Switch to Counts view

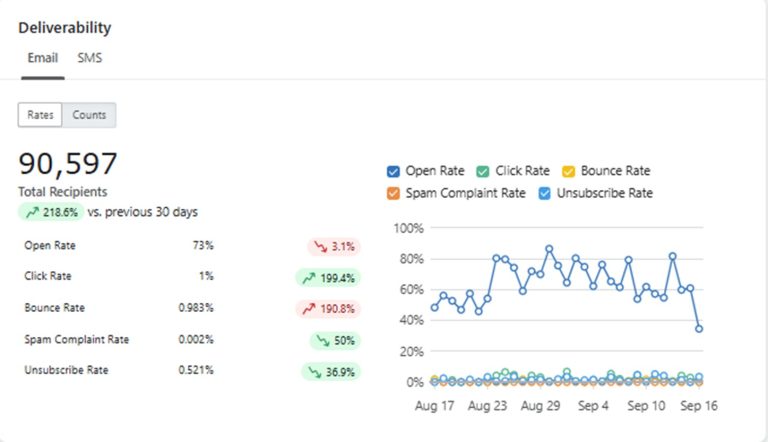click(89, 115)
